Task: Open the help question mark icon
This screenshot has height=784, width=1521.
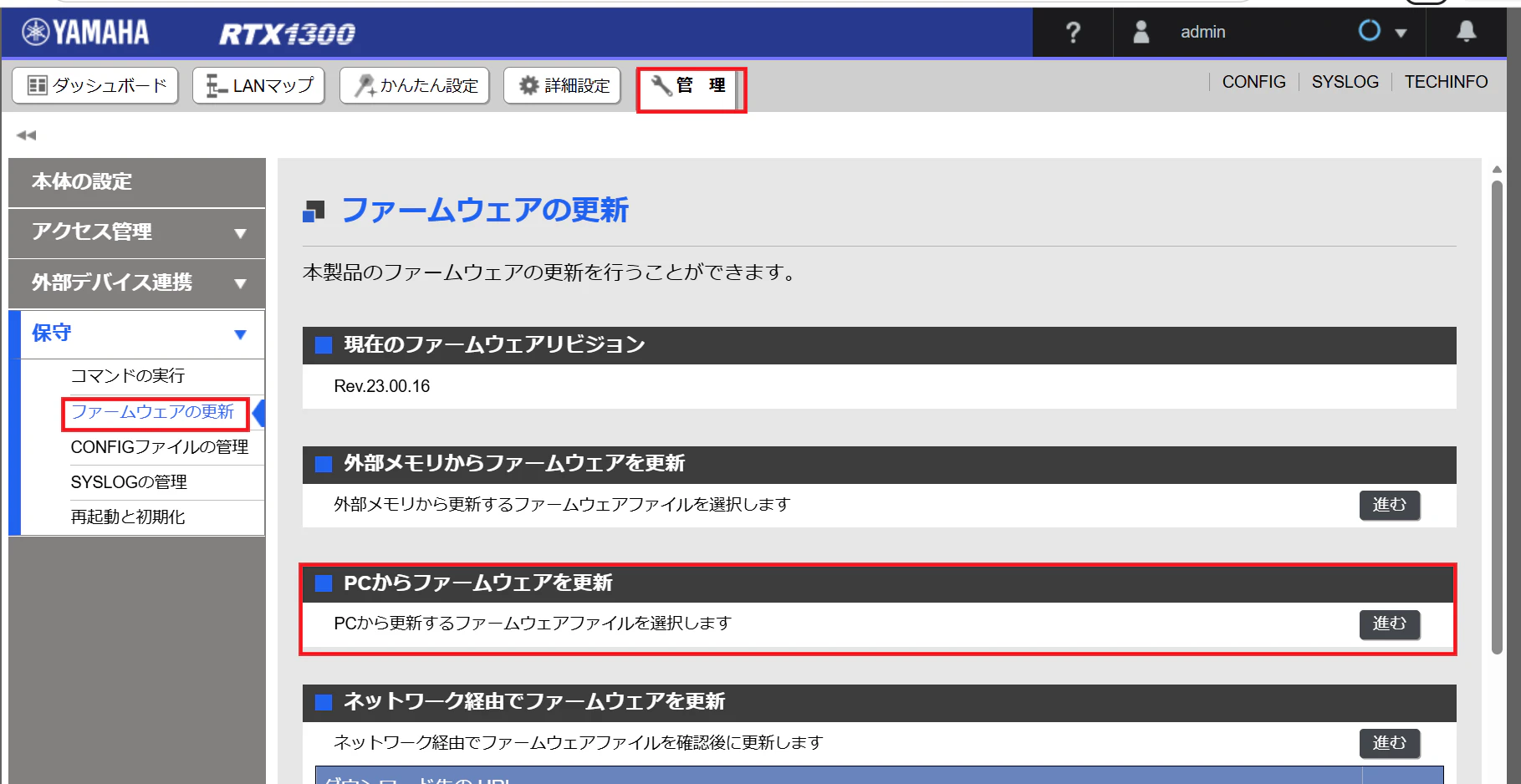Action: [1073, 33]
